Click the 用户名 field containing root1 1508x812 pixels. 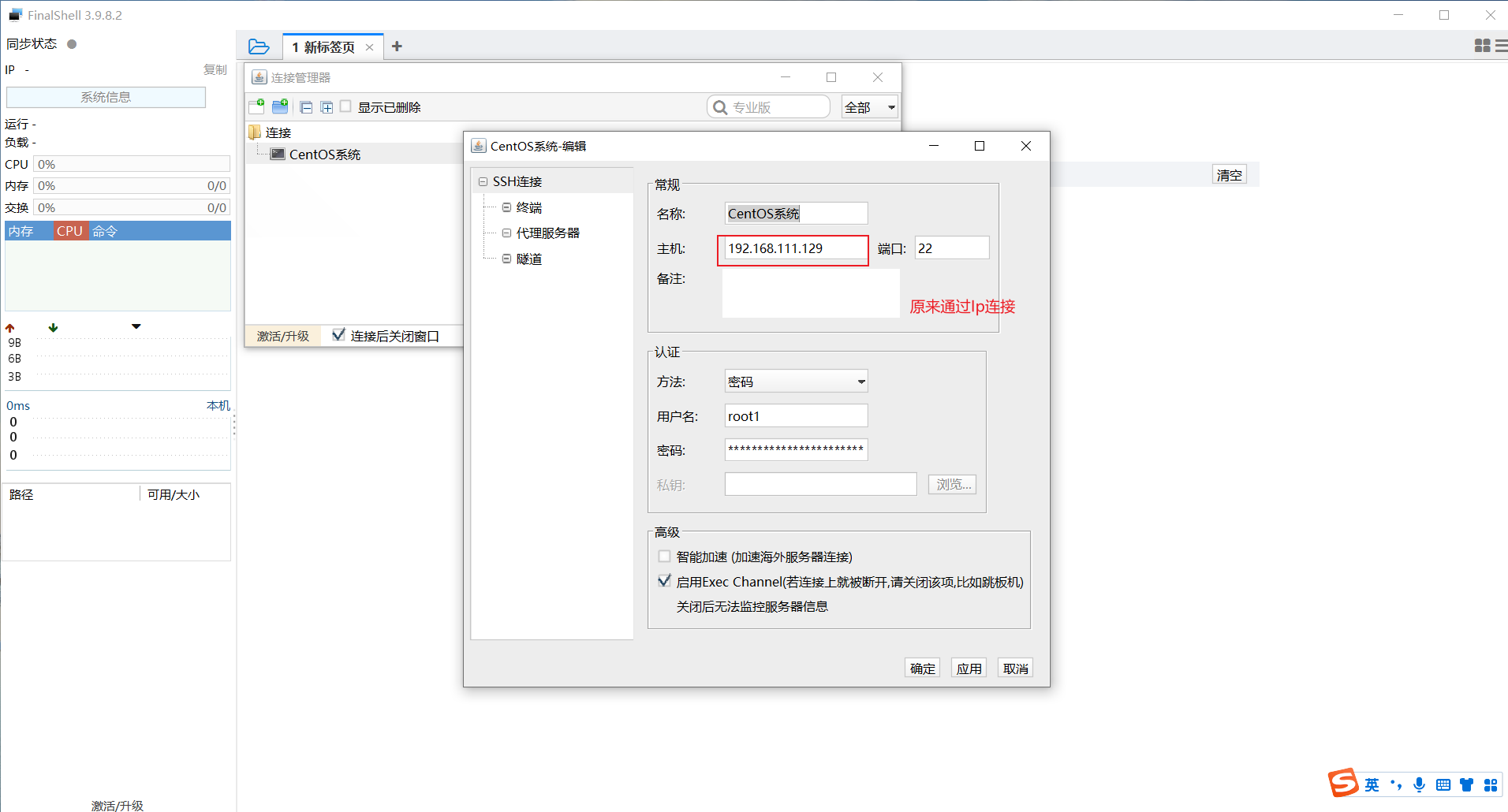coord(796,416)
